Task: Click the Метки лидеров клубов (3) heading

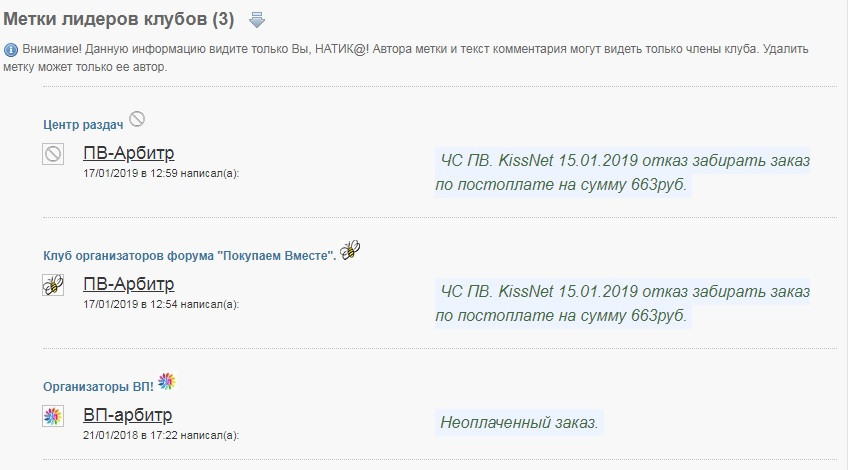Action: click(119, 19)
